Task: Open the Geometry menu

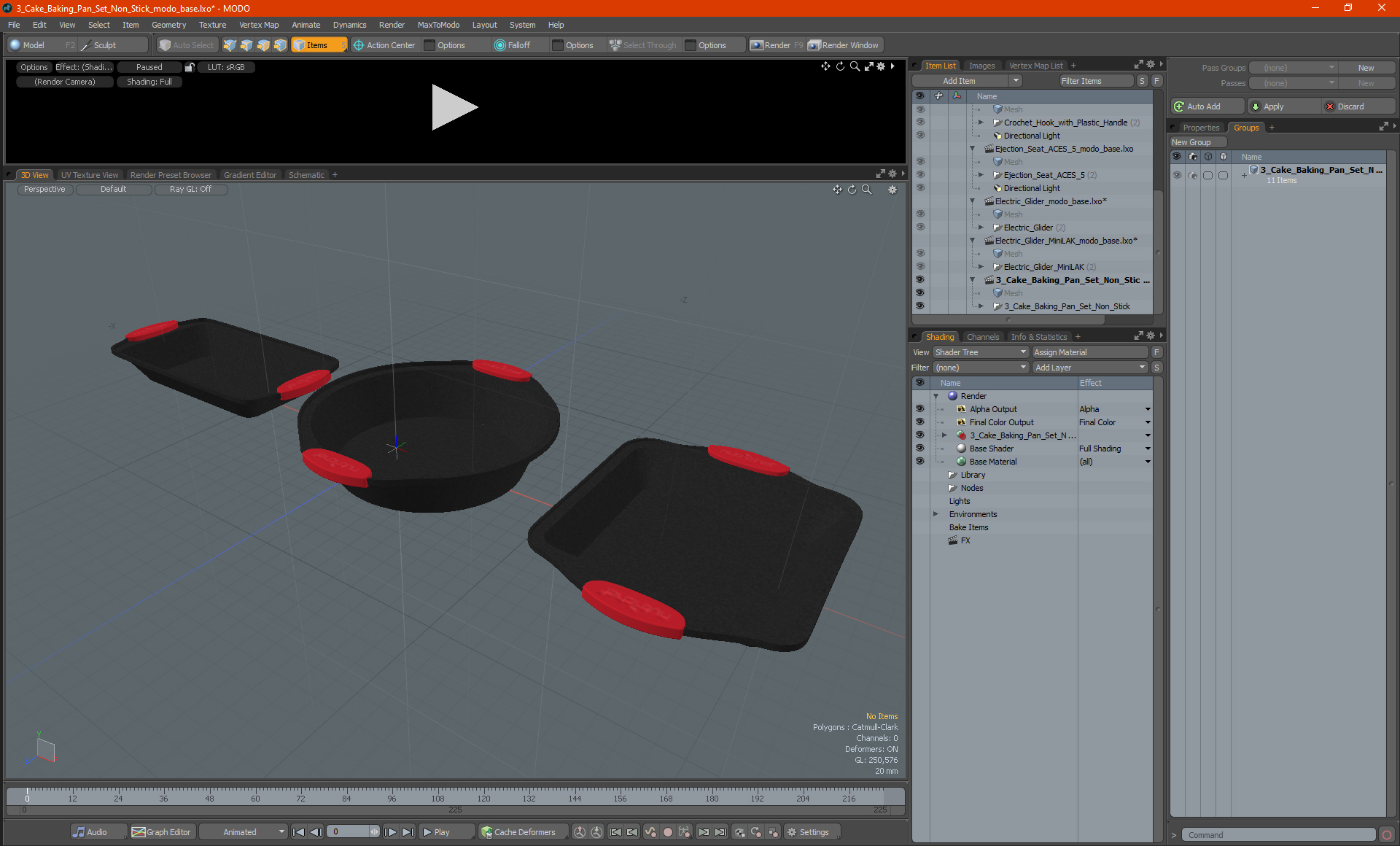Action: (168, 25)
